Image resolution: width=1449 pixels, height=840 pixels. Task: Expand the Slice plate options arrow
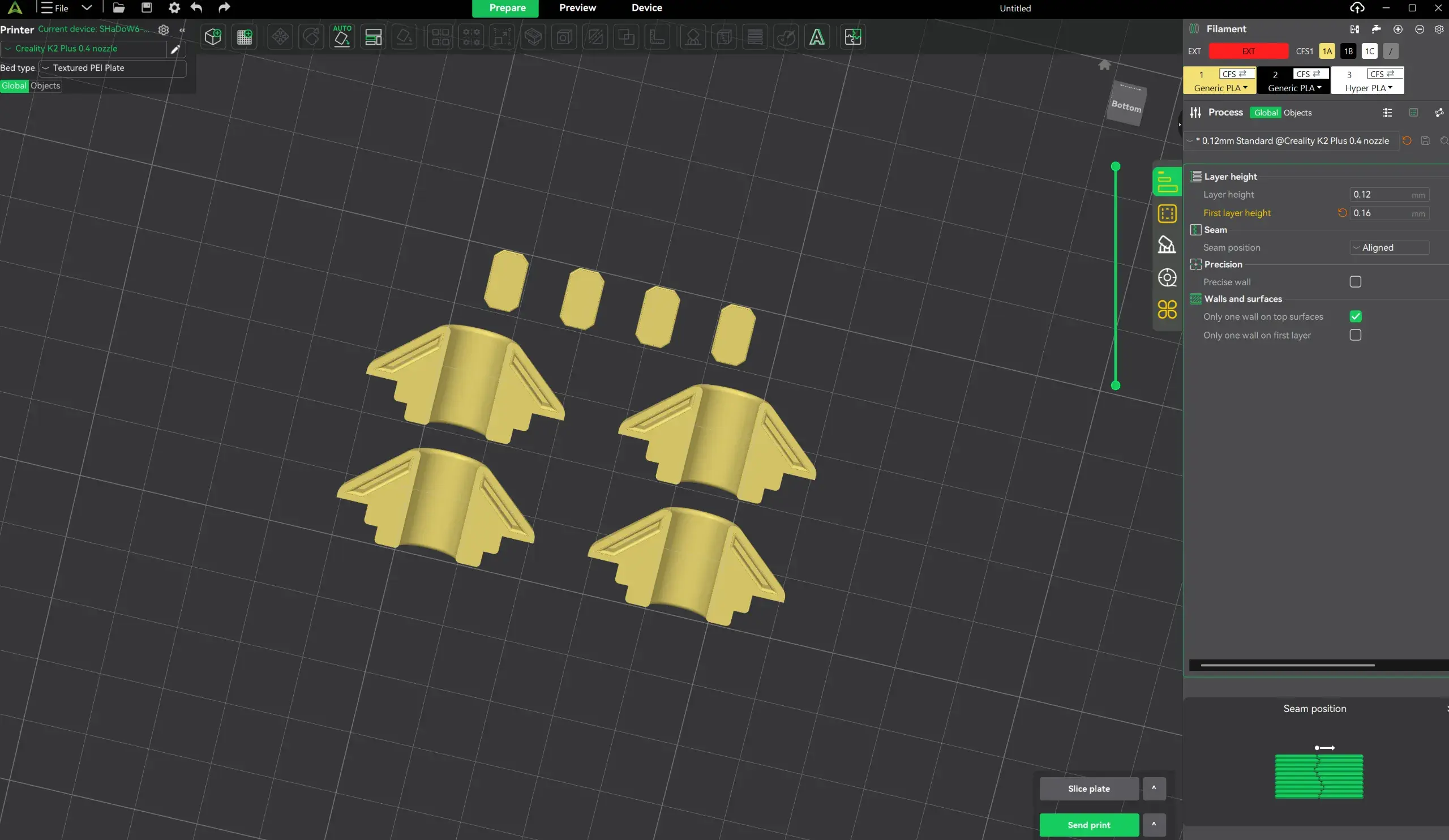click(x=1154, y=788)
